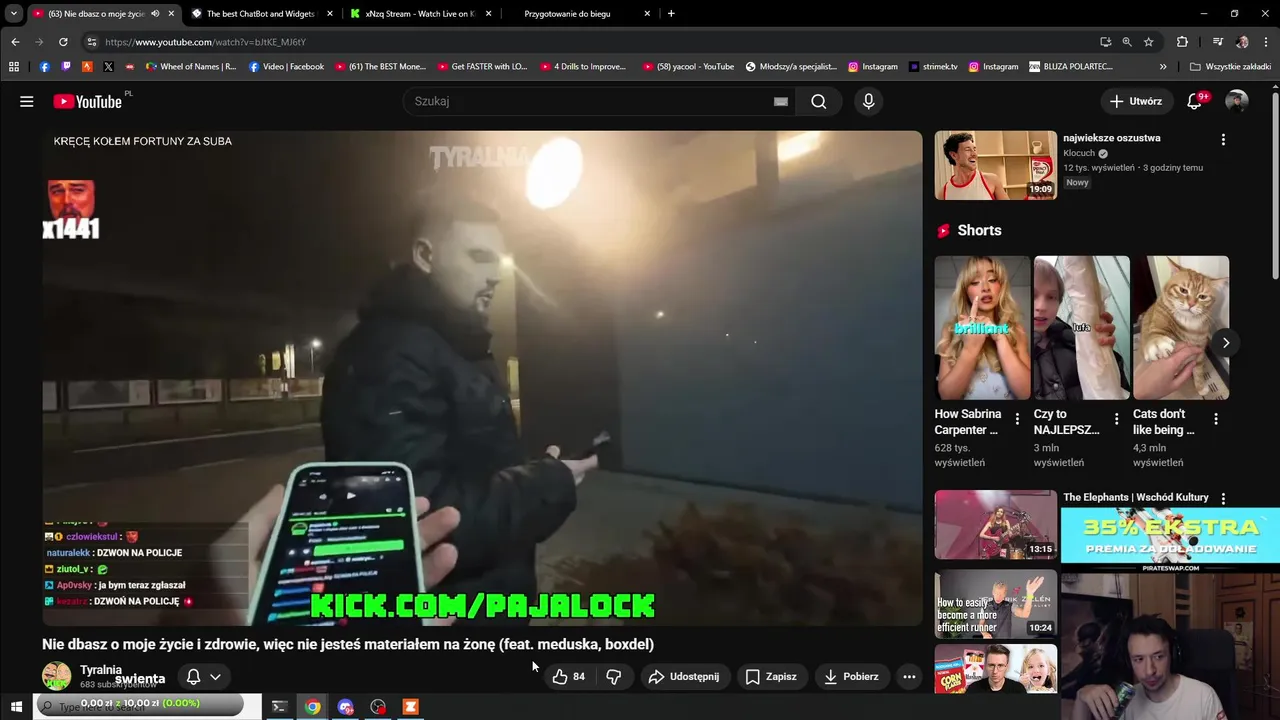Show next Shorts with right arrow
The height and width of the screenshot is (720, 1280).
coord(1225,343)
